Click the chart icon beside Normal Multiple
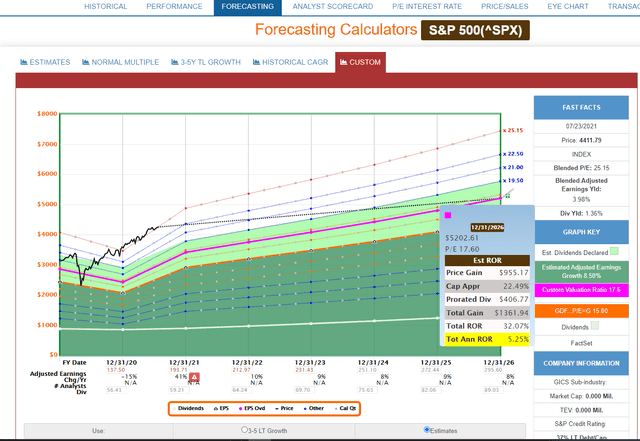Image resolution: width=640 pixels, height=441 pixels. [86, 62]
